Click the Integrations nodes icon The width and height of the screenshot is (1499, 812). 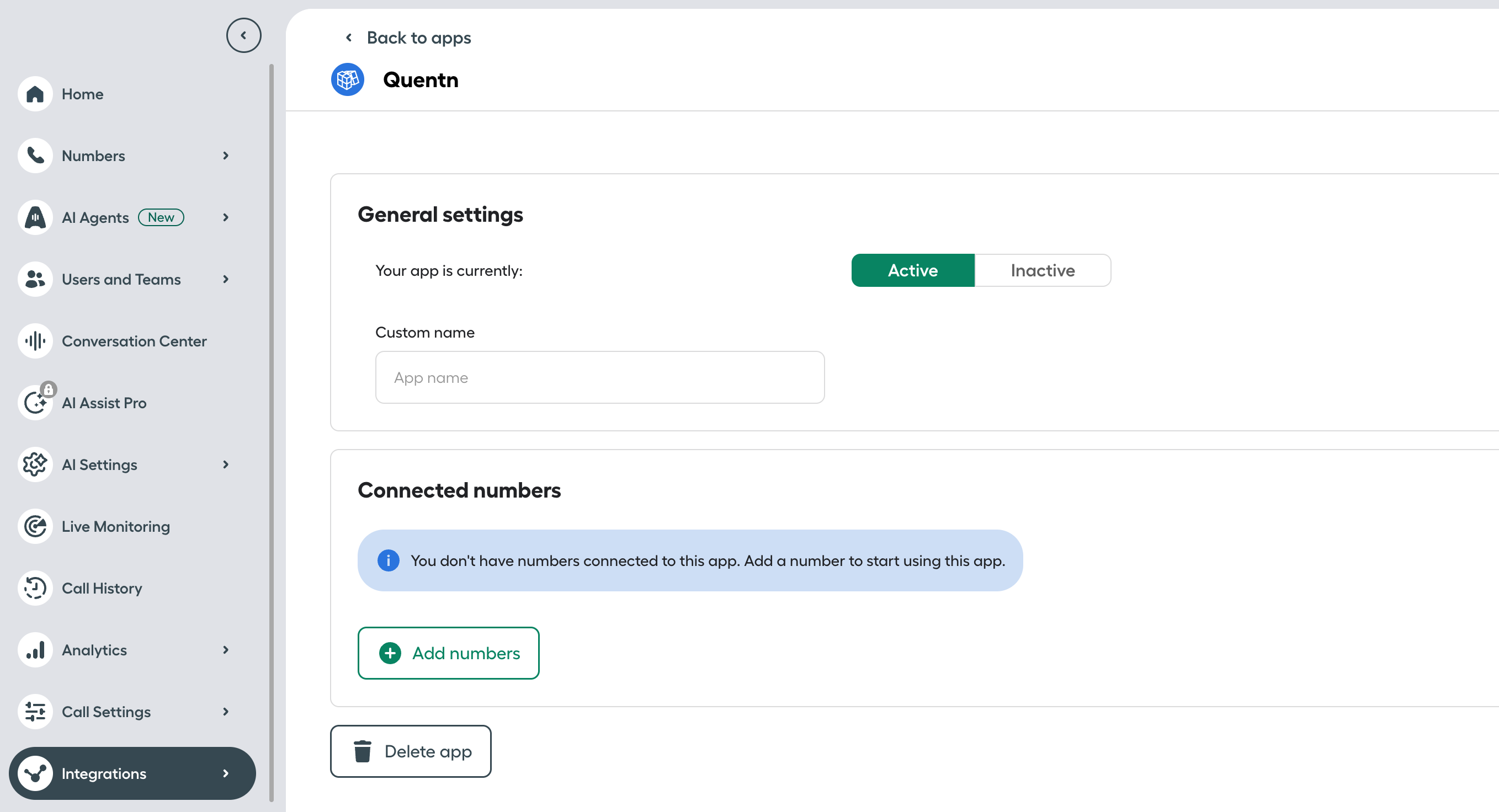(35, 773)
